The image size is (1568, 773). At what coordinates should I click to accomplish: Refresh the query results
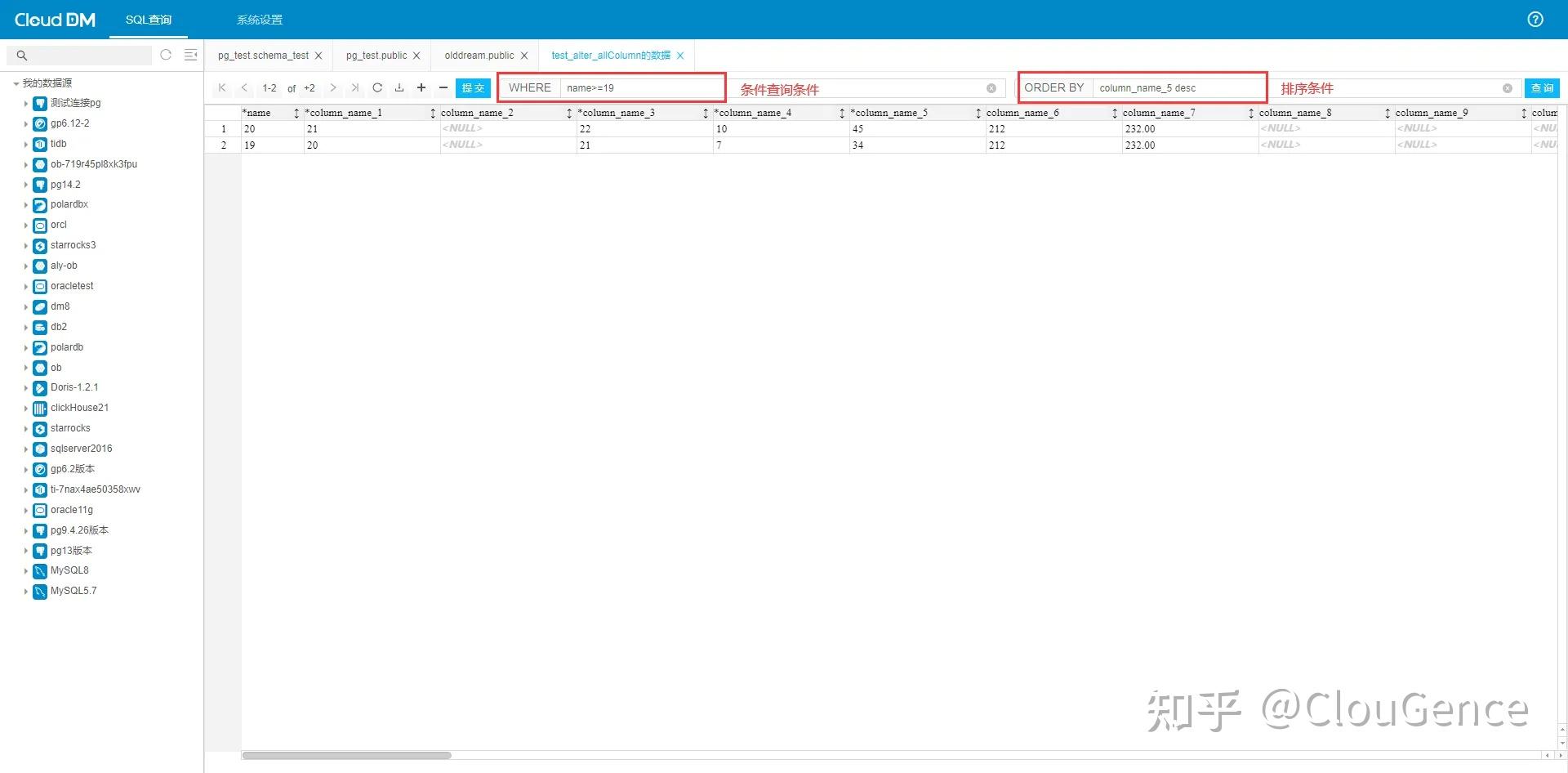(x=377, y=87)
